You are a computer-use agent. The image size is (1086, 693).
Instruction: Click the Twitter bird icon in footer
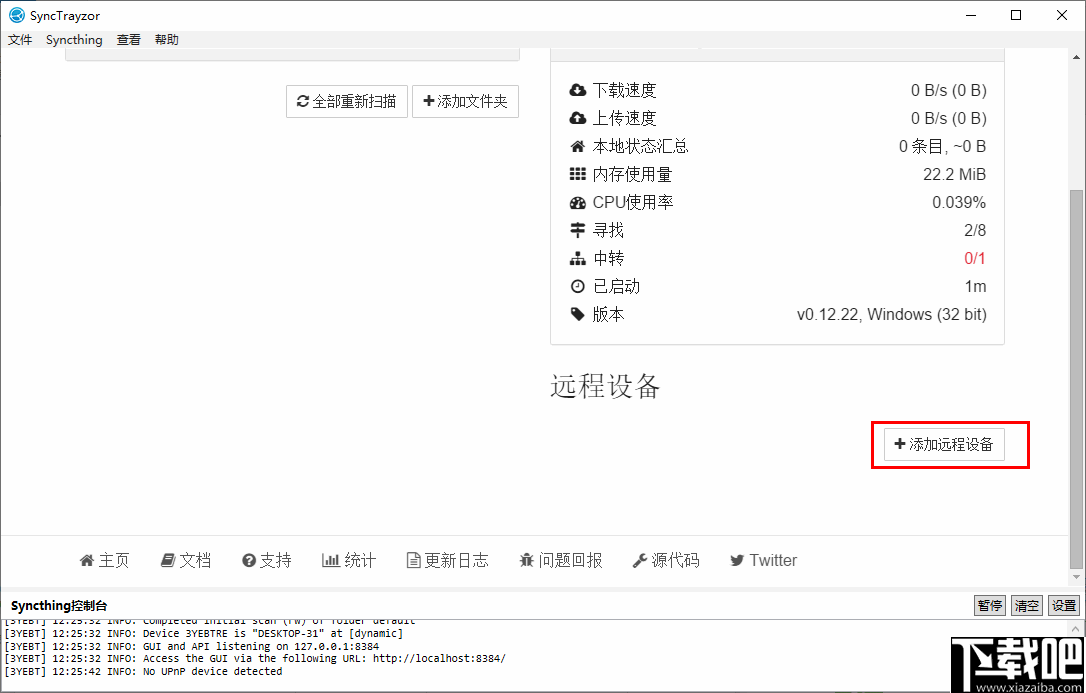737,560
